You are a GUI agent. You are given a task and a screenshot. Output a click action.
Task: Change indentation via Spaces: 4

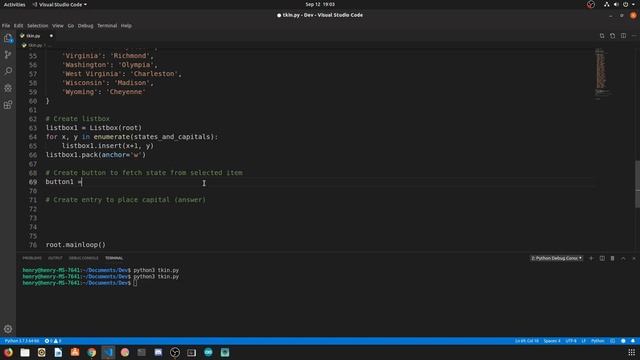(x=552, y=341)
